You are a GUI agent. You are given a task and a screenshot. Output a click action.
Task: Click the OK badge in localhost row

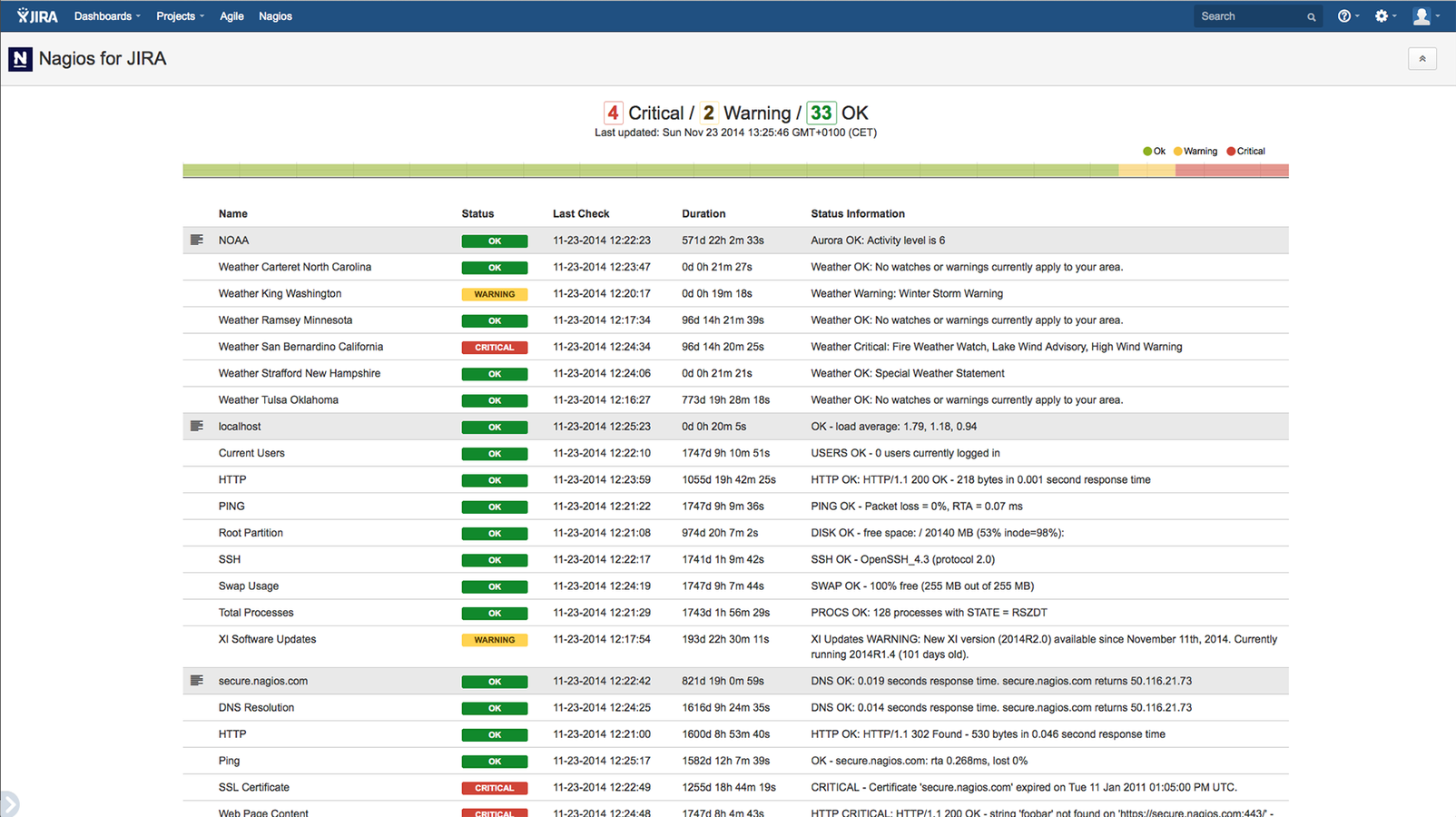tap(495, 428)
